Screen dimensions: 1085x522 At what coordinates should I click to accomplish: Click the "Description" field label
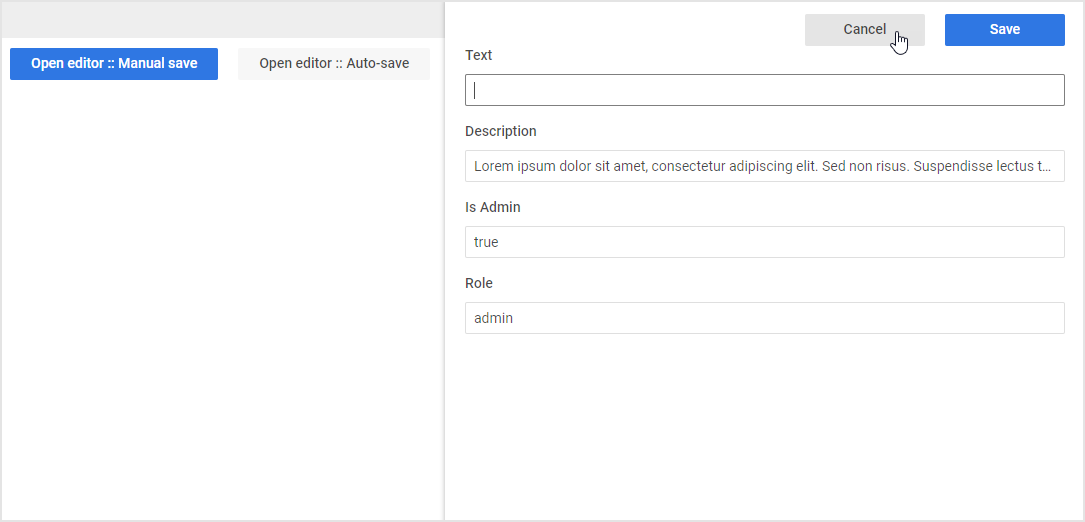(501, 131)
